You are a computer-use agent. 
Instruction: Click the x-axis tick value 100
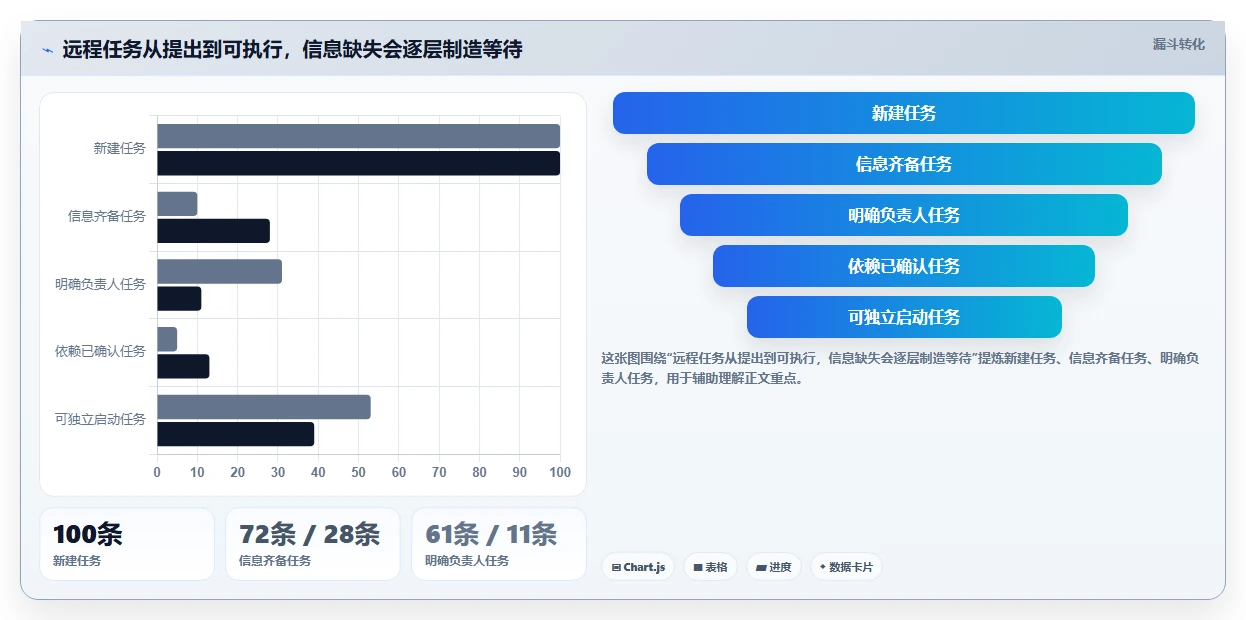(x=560, y=472)
